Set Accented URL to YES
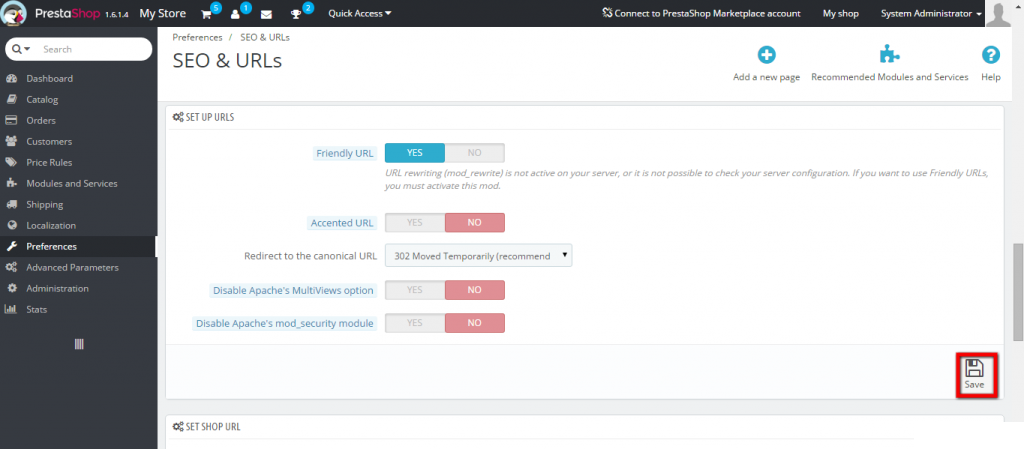 point(415,223)
